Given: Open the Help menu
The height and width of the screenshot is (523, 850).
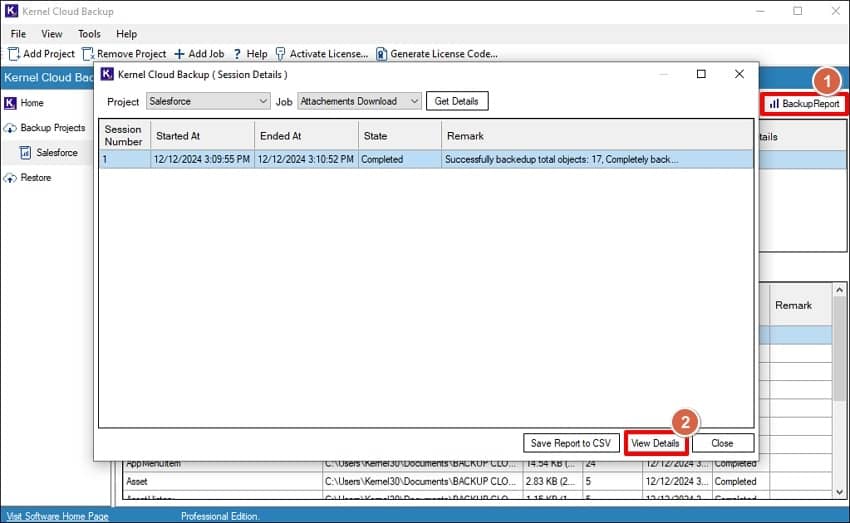Looking at the screenshot, I should [126, 34].
